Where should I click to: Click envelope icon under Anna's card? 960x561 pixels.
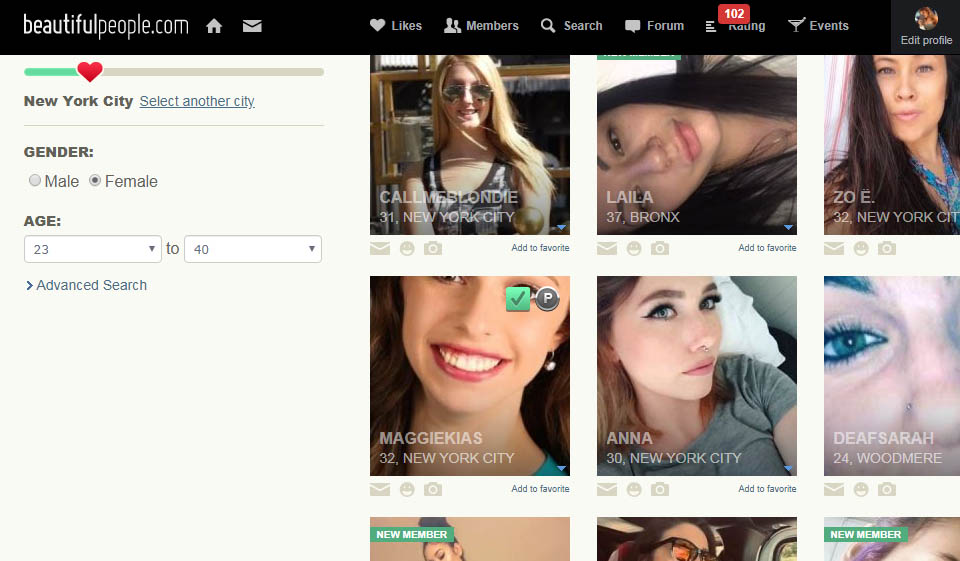click(607, 489)
